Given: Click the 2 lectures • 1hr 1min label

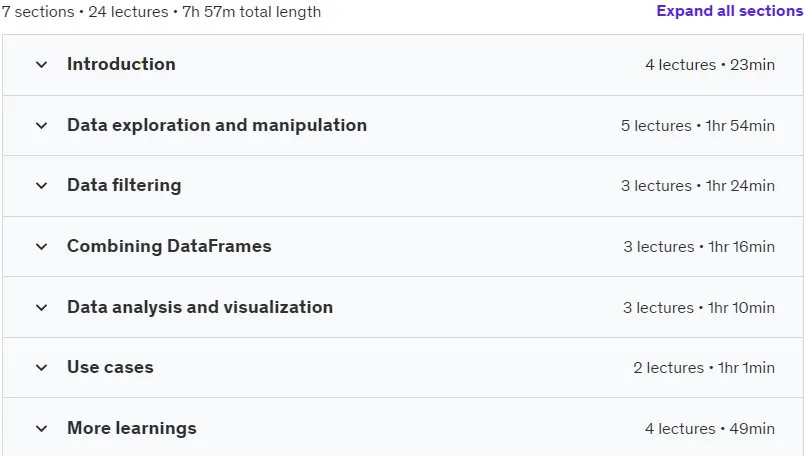Looking at the screenshot, I should pos(704,368).
